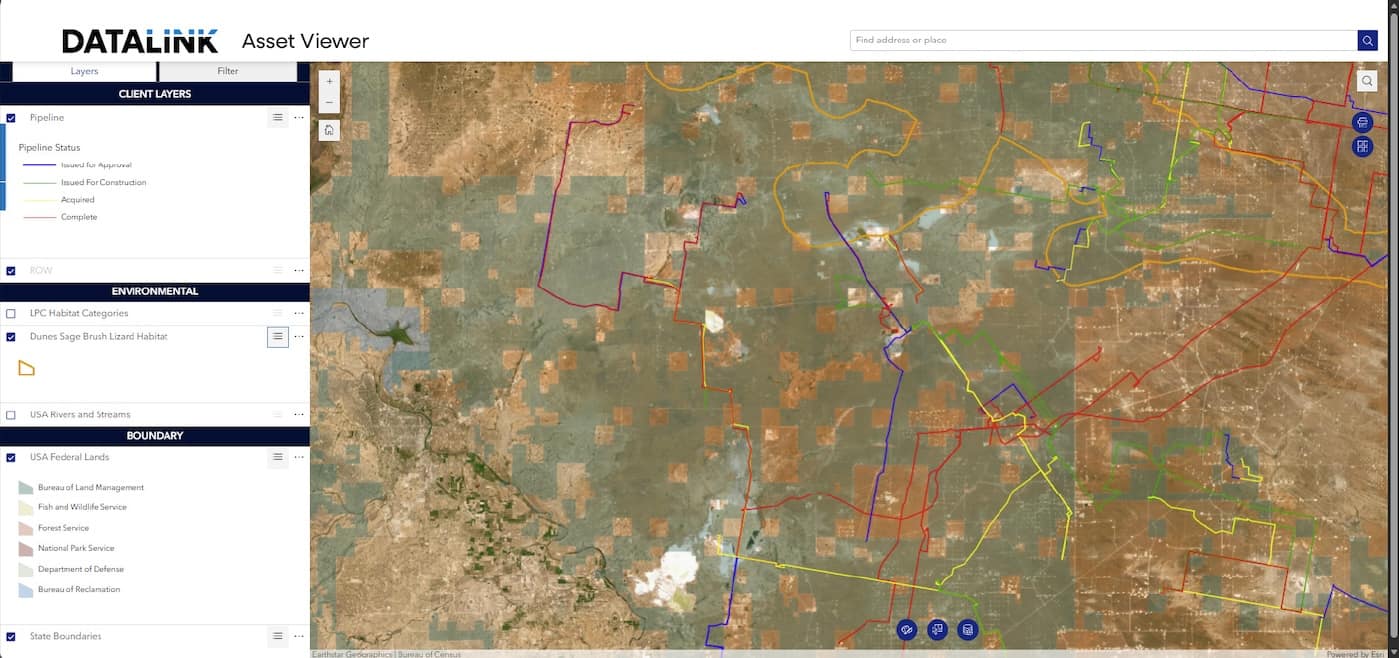Zoom in on the map
This screenshot has height=658, width=1399.
point(329,81)
